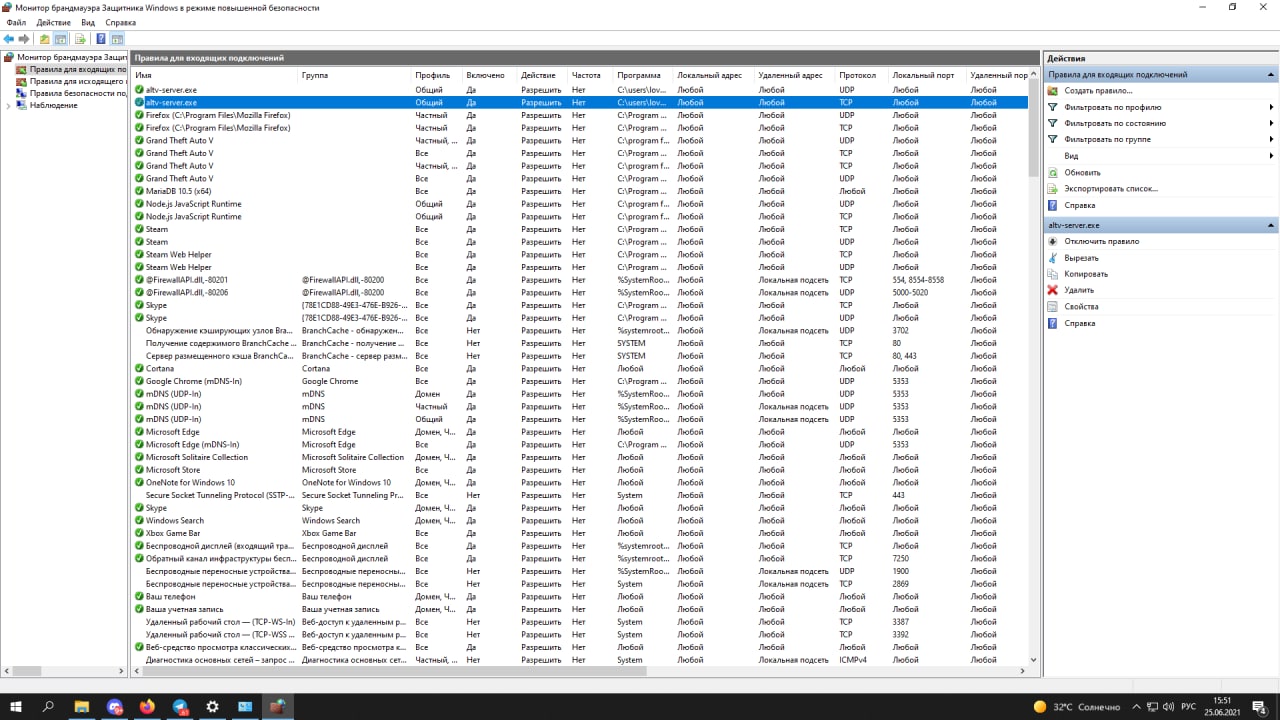Click the green check icon of MariaDB 10.5 rule

pyautogui.click(x=139, y=191)
